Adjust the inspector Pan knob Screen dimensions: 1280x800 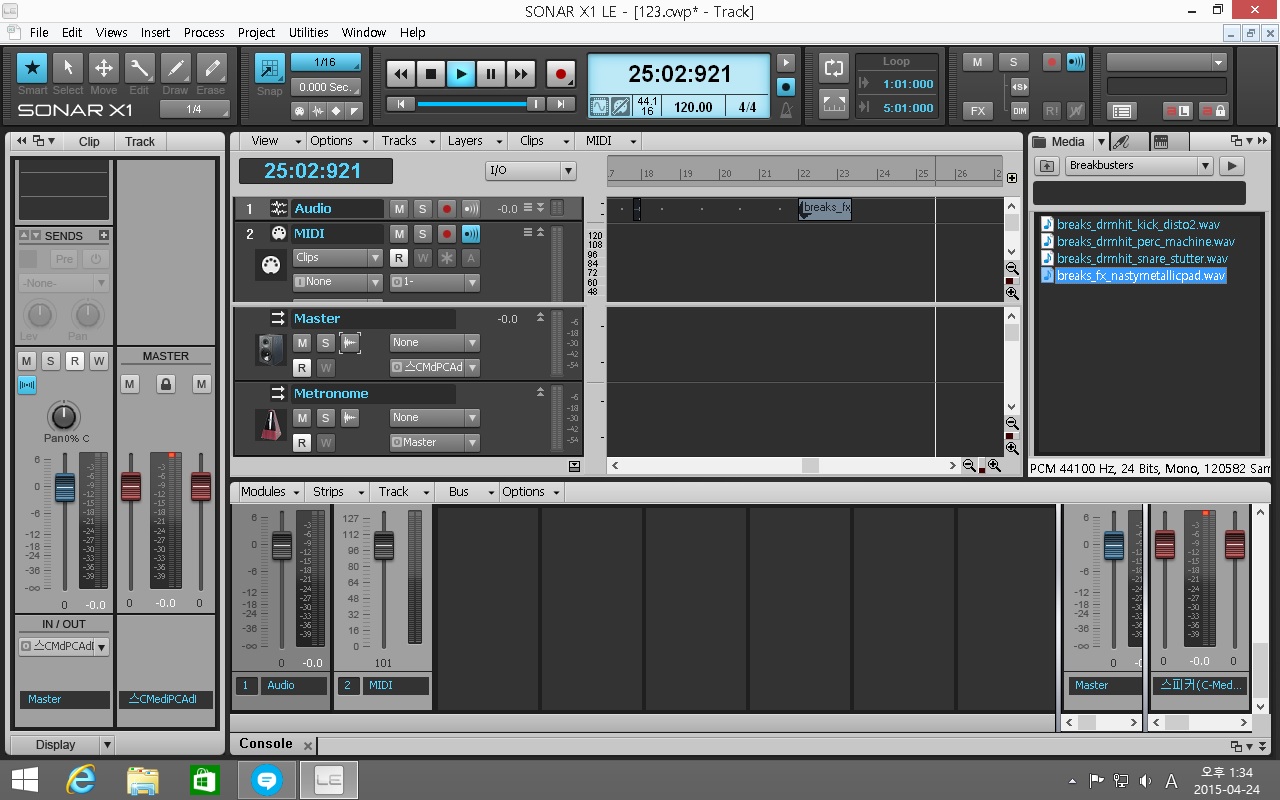tap(63, 416)
